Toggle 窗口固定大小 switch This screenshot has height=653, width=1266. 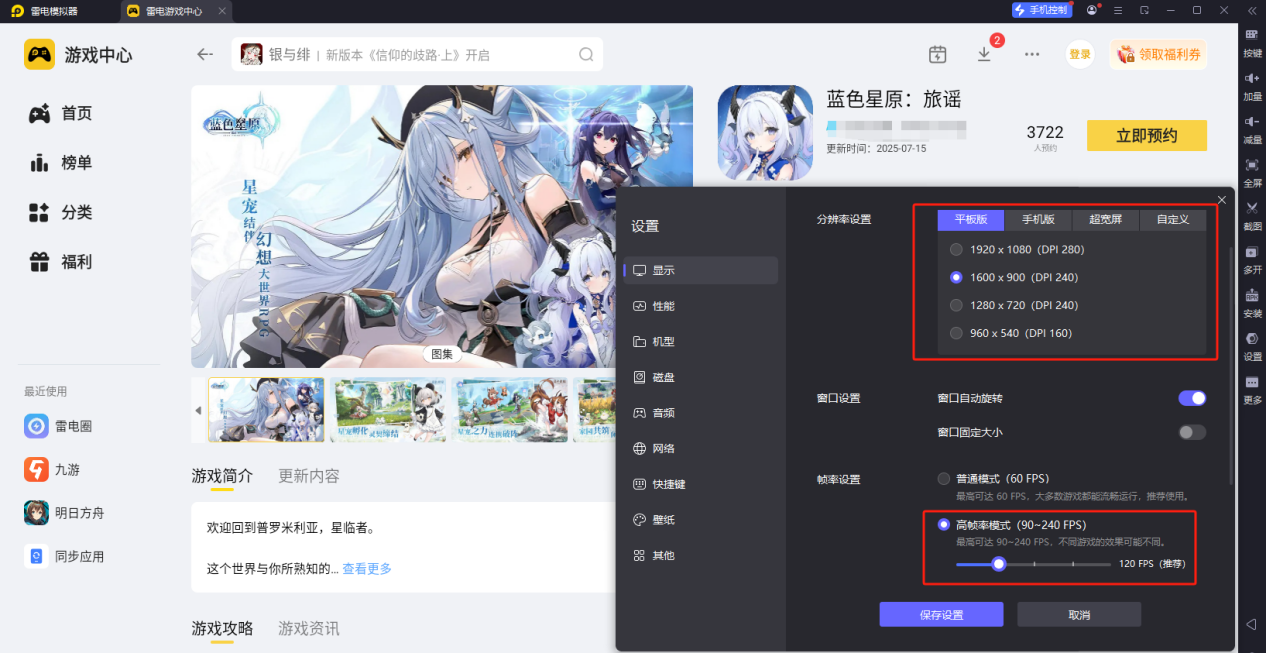[1192, 432]
